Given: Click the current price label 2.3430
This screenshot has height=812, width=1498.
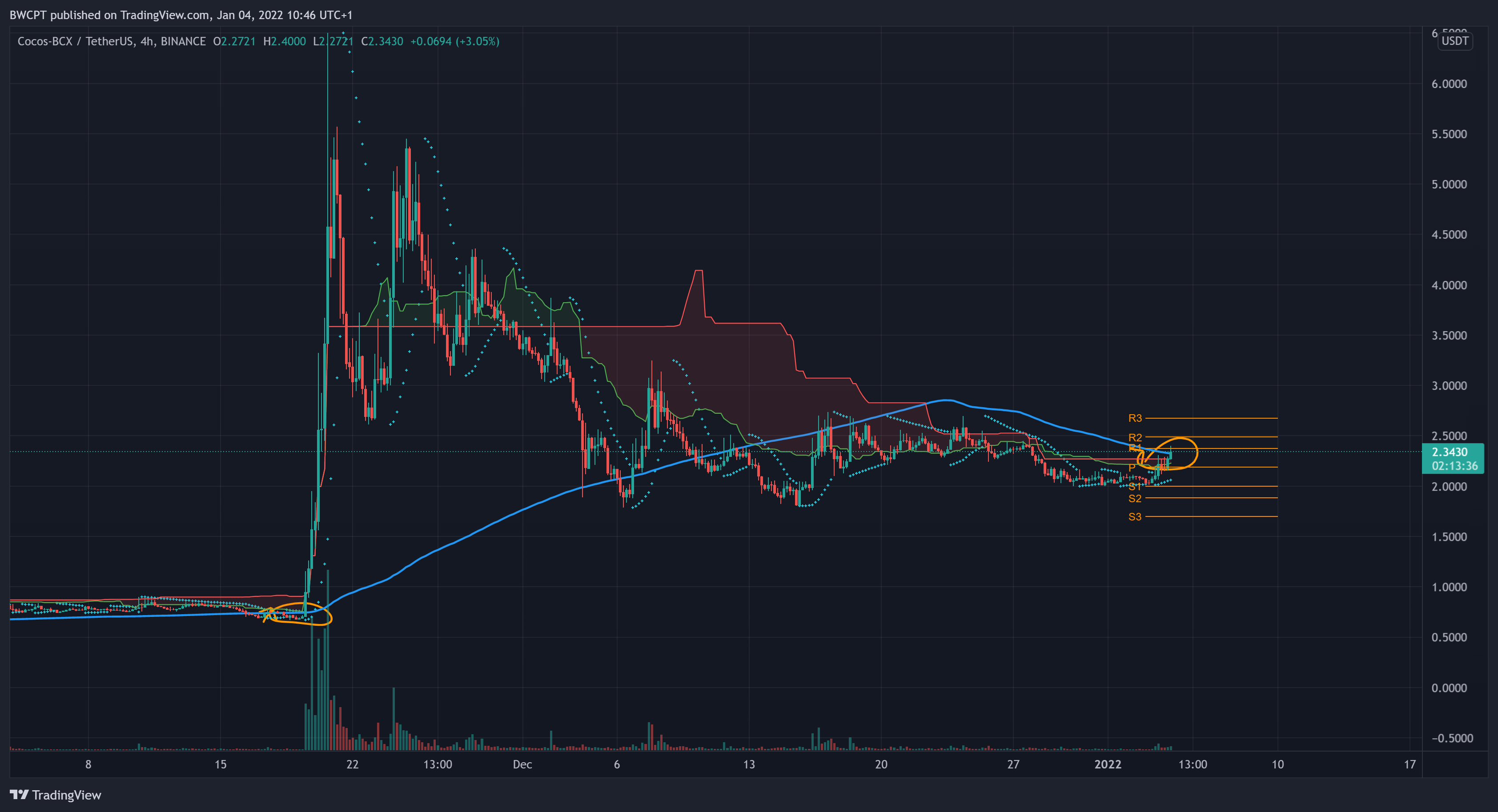Looking at the screenshot, I should click(x=1449, y=452).
